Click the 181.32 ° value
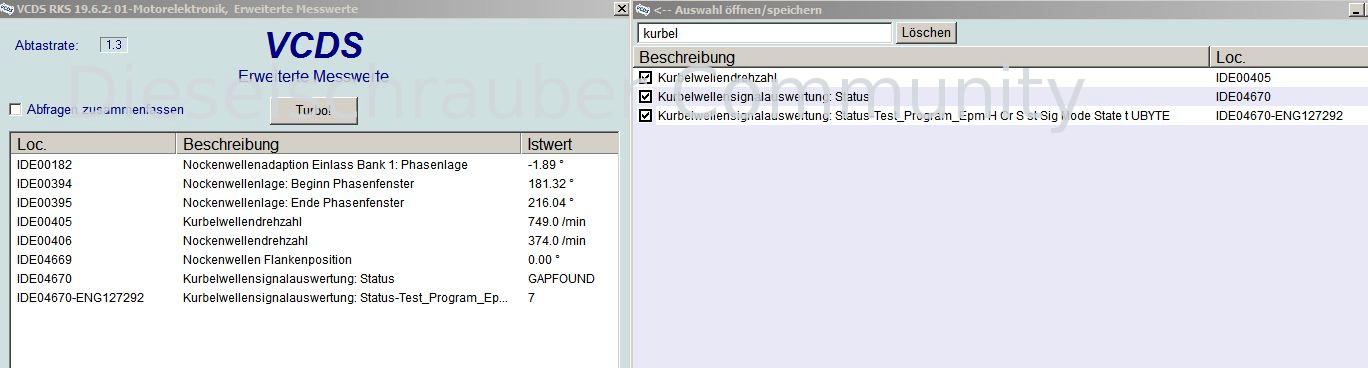The height and width of the screenshot is (368, 1368). (551, 184)
